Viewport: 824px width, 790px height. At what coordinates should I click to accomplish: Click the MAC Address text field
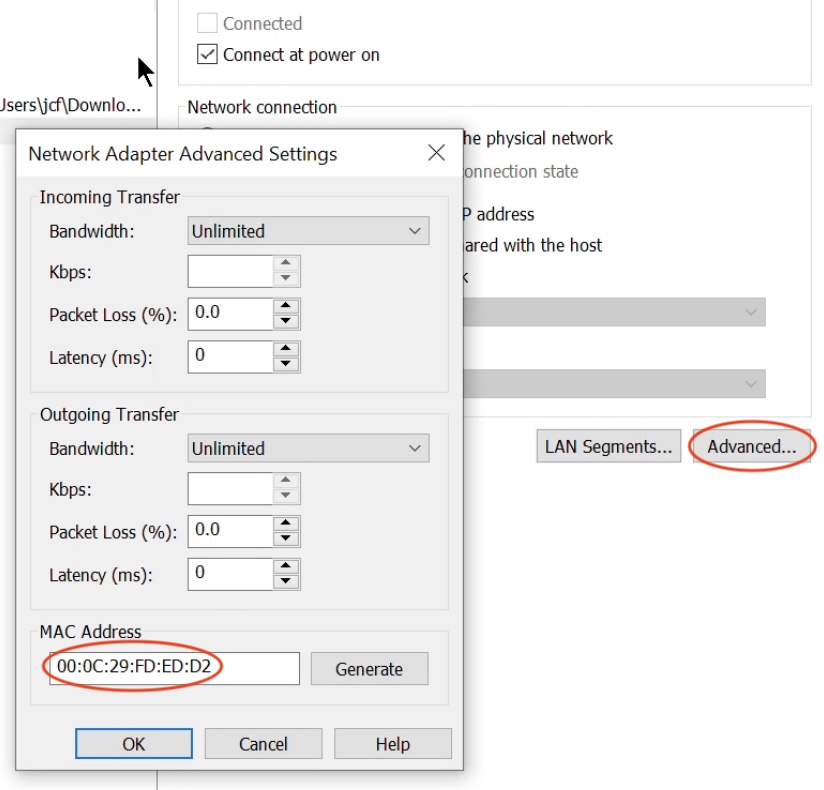172,669
